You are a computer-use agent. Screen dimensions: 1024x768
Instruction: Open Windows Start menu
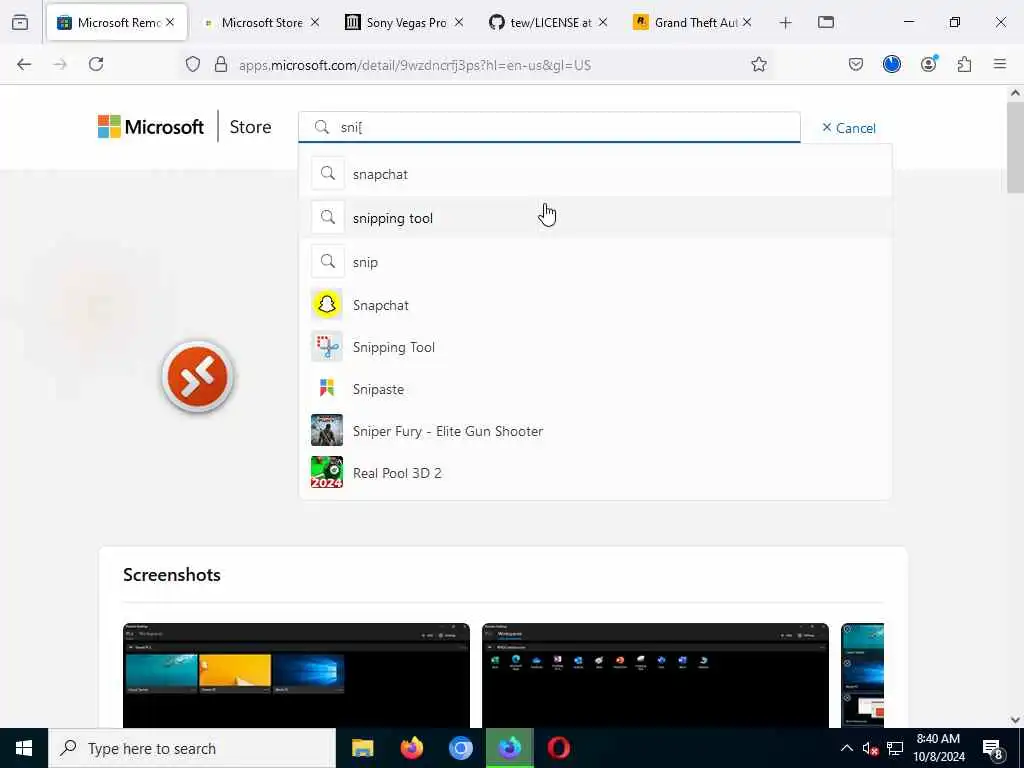pos(24,748)
